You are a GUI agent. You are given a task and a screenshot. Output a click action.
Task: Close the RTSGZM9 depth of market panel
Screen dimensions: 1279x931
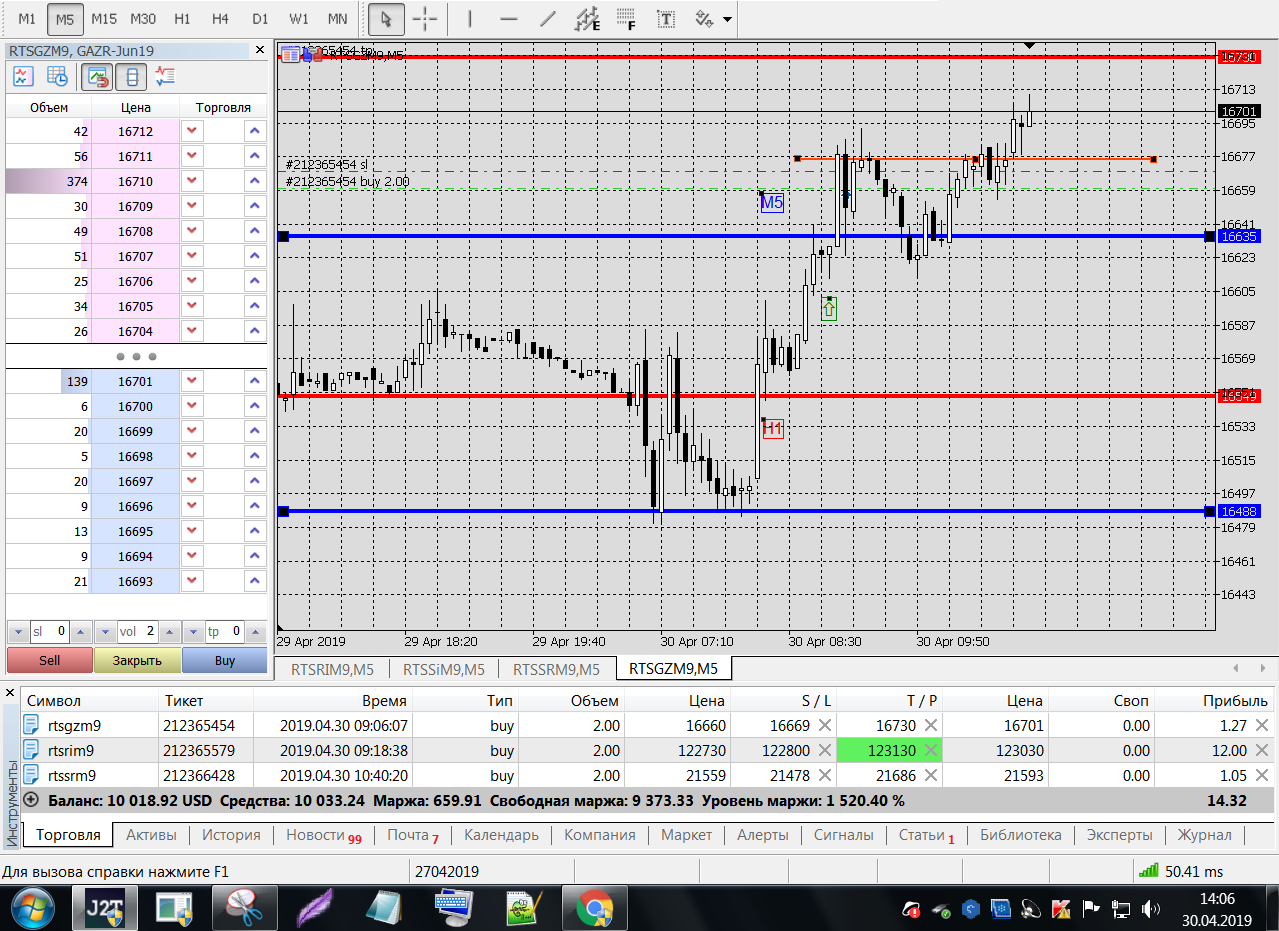260,49
